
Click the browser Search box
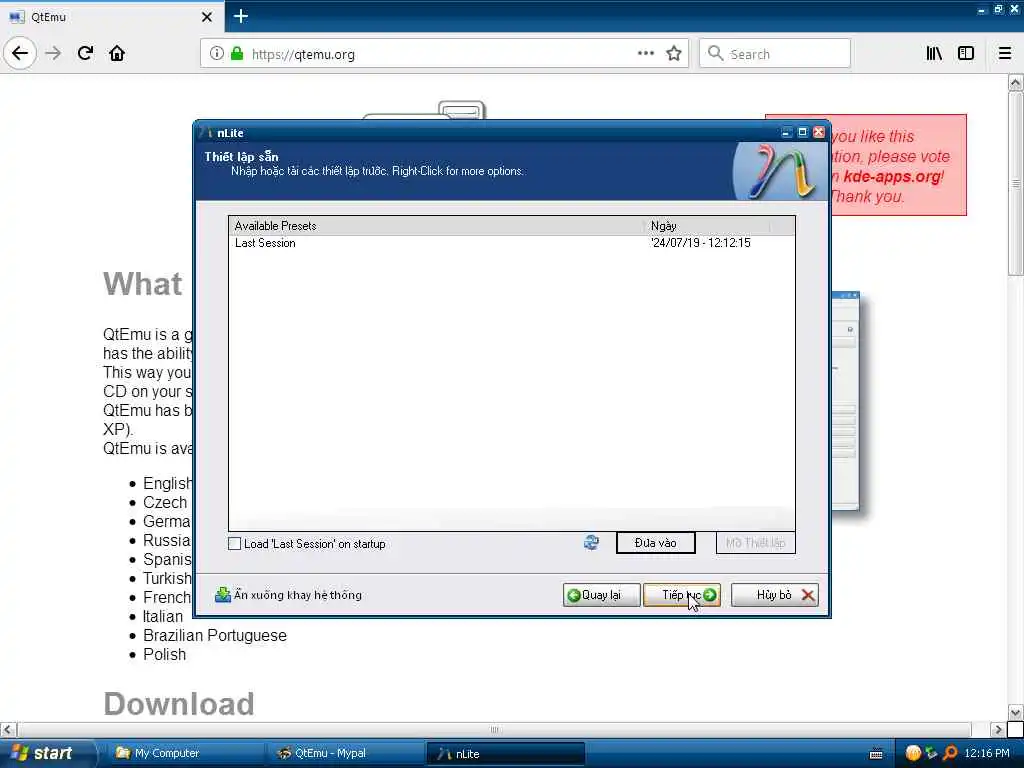pos(775,54)
